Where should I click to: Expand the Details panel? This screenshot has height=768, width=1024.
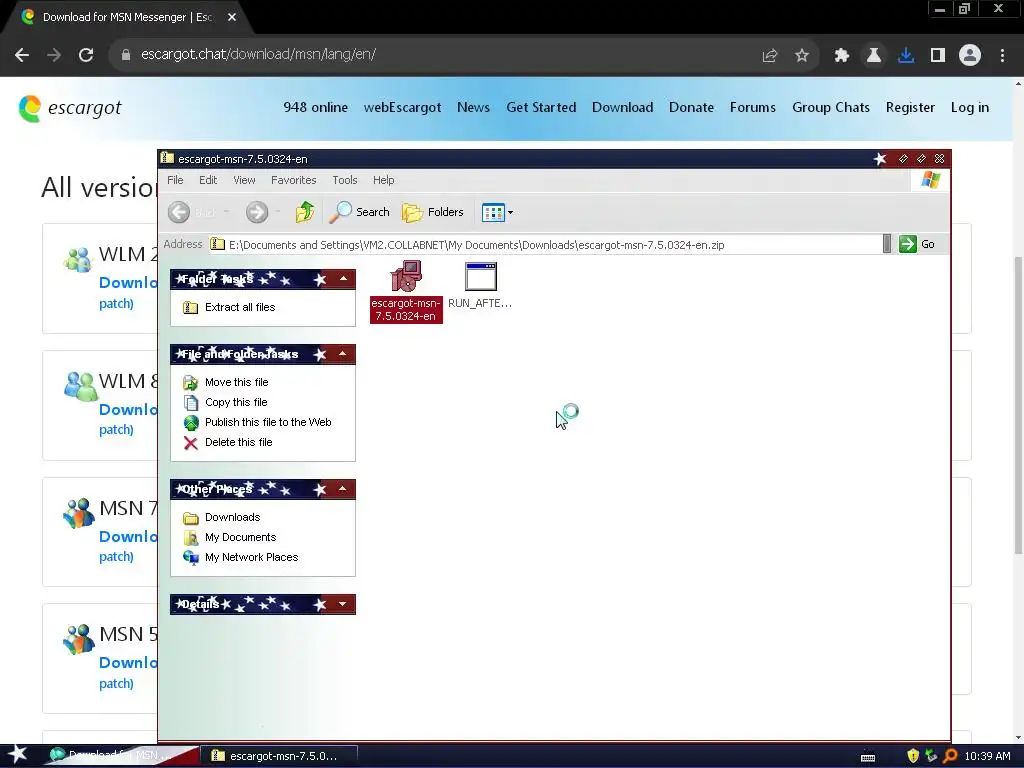(x=343, y=604)
